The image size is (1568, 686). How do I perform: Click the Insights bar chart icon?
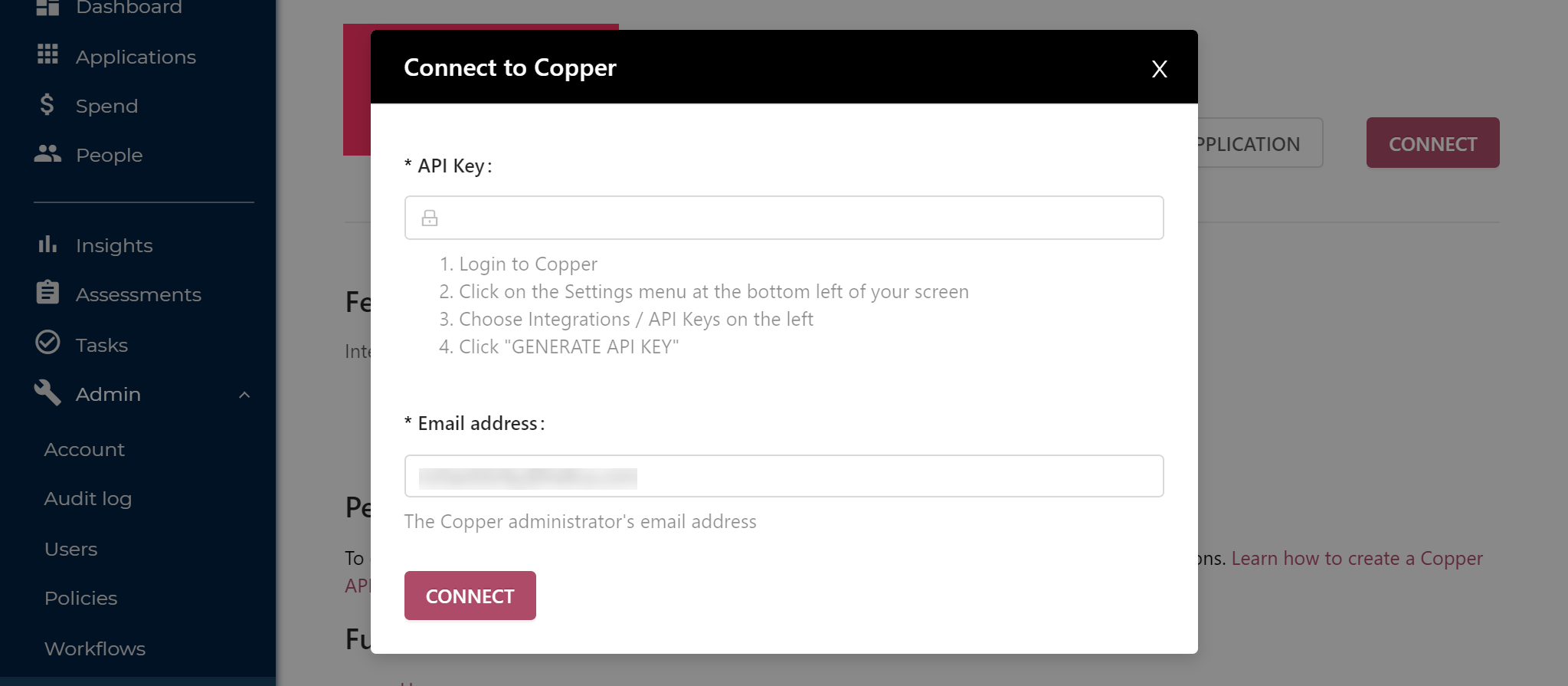[47, 245]
